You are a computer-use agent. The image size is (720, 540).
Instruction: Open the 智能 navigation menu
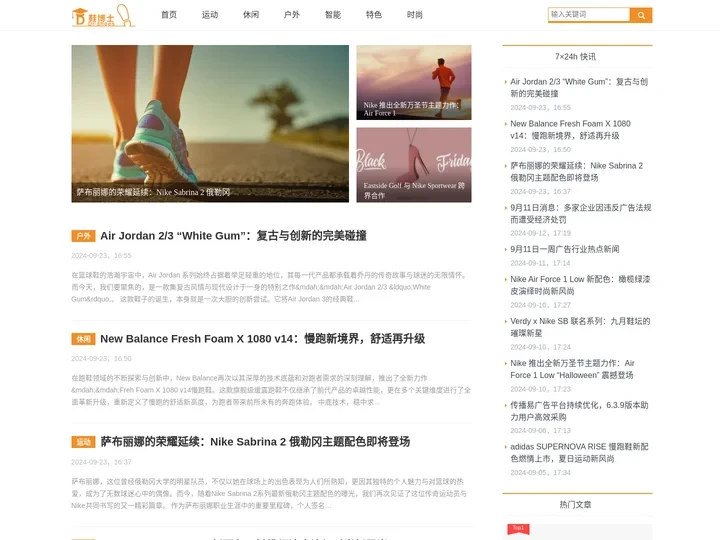coord(333,15)
